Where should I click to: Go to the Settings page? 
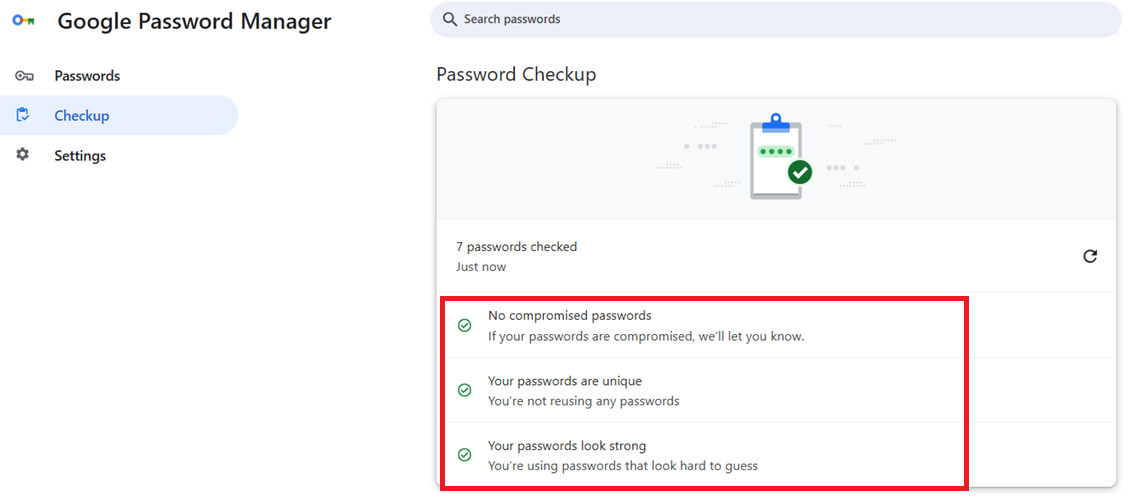80,156
